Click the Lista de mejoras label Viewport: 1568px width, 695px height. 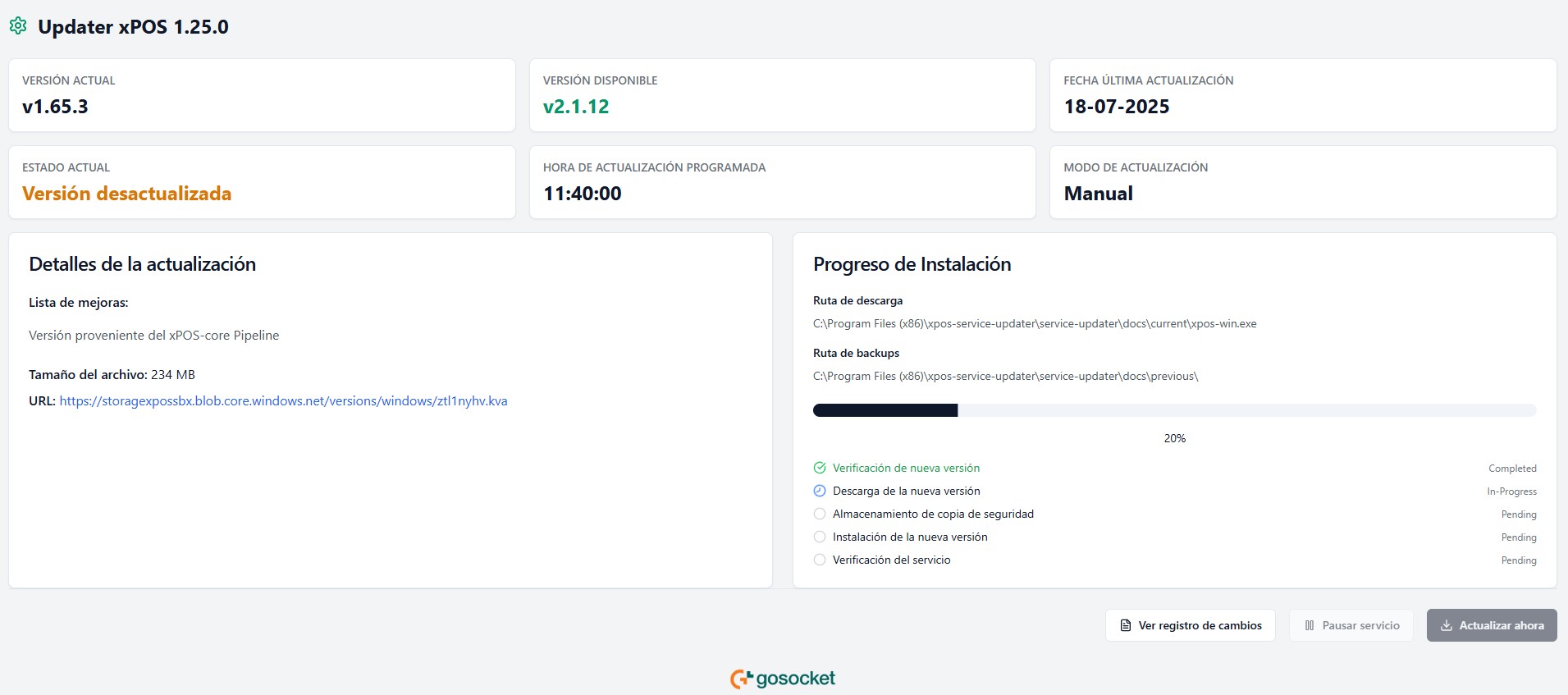tap(79, 303)
